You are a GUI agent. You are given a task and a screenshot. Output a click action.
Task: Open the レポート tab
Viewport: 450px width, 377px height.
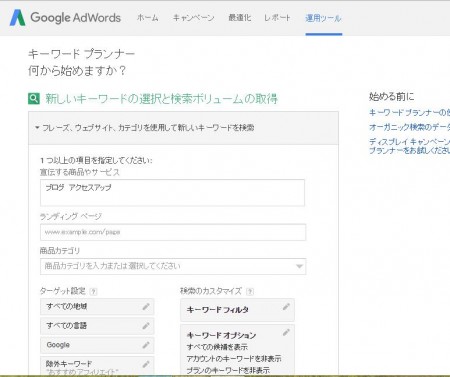(x=277, y=18)
